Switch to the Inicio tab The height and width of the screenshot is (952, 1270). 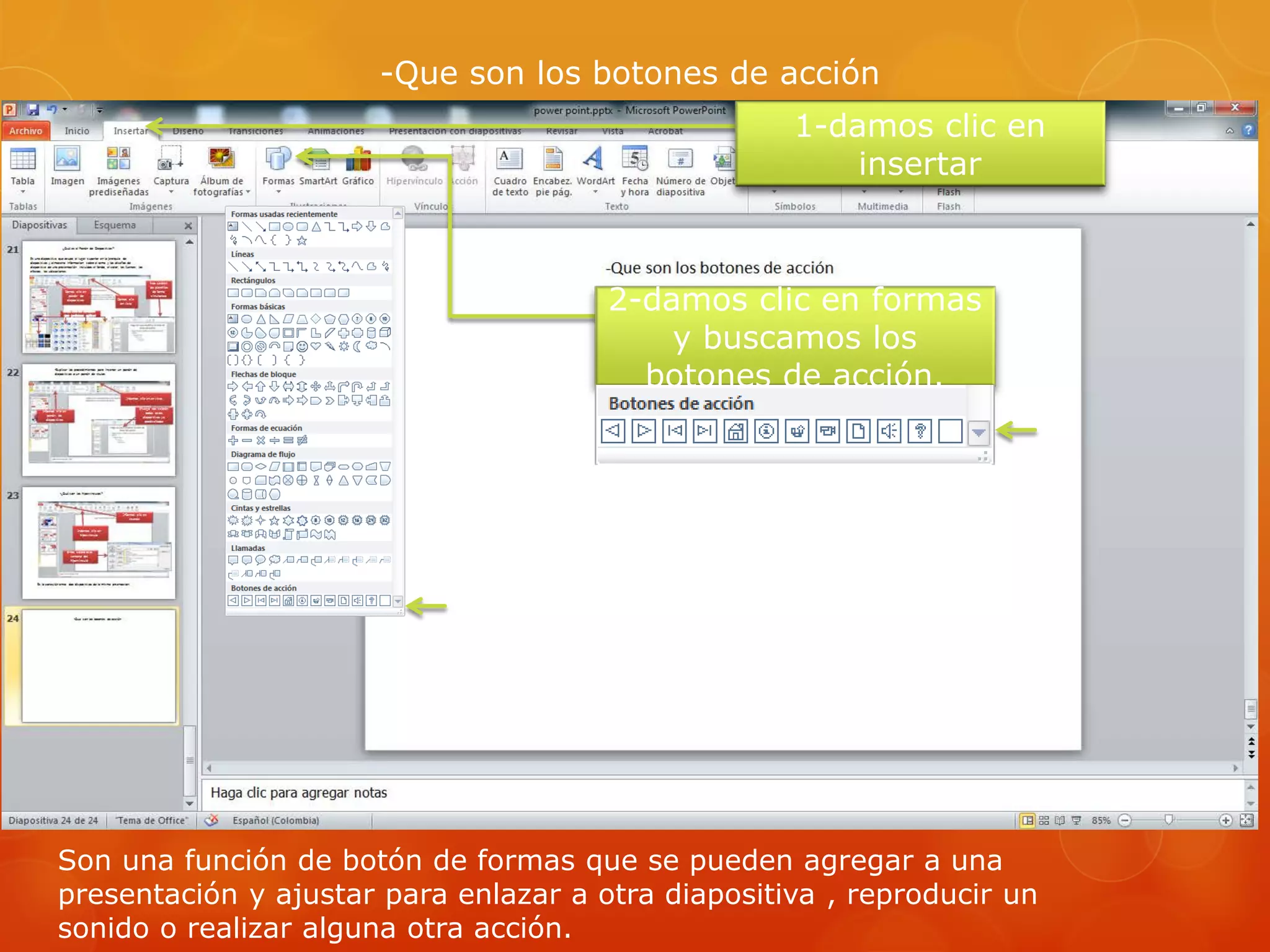tap(77, 131)
